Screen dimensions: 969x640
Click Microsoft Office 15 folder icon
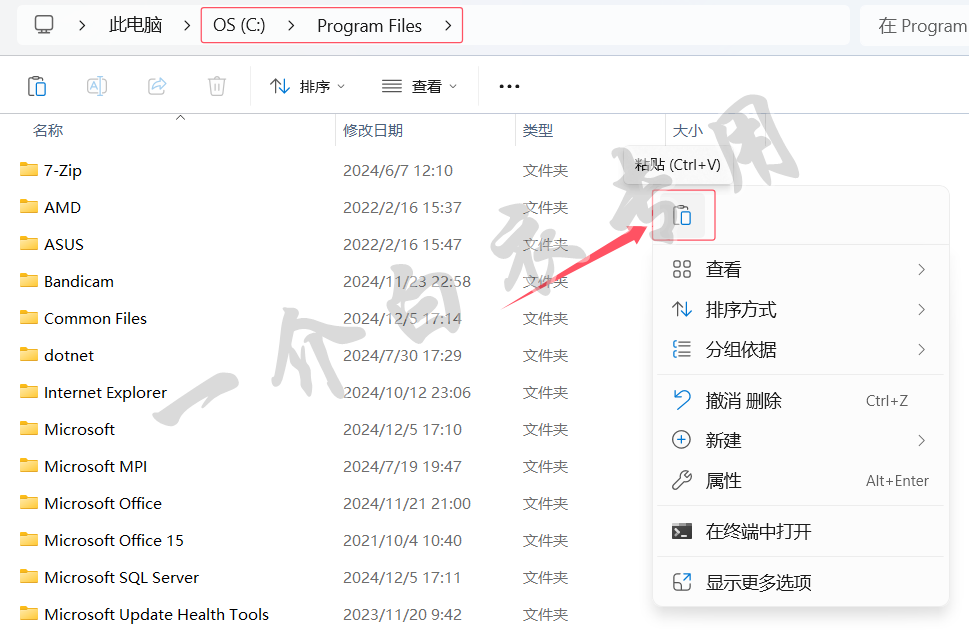point(29,540)
